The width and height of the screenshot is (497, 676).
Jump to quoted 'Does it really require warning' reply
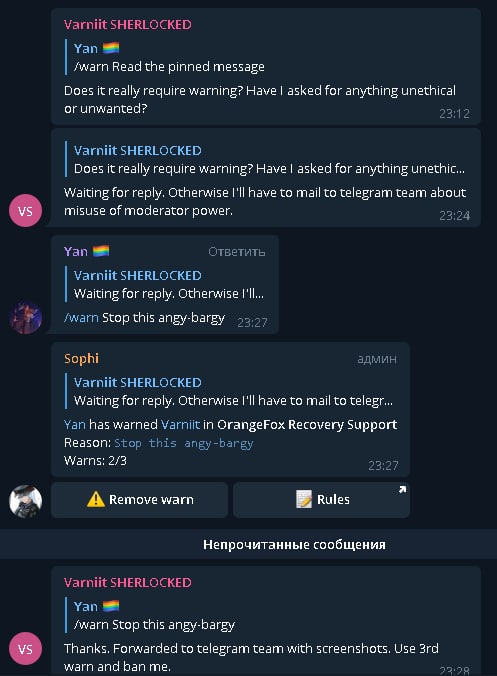coord(265,159)
